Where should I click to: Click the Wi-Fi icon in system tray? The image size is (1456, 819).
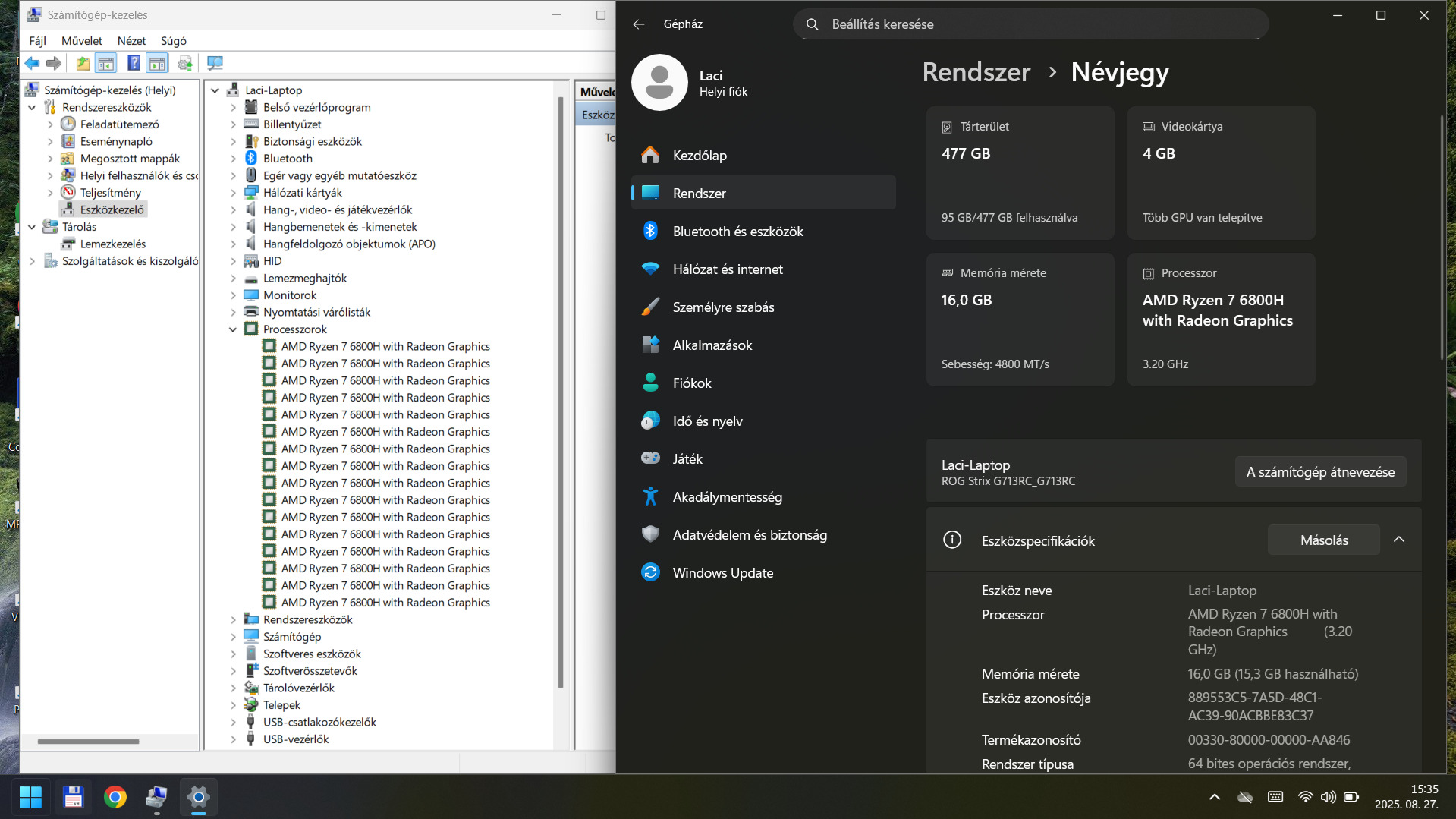(x=1305, y=797)
